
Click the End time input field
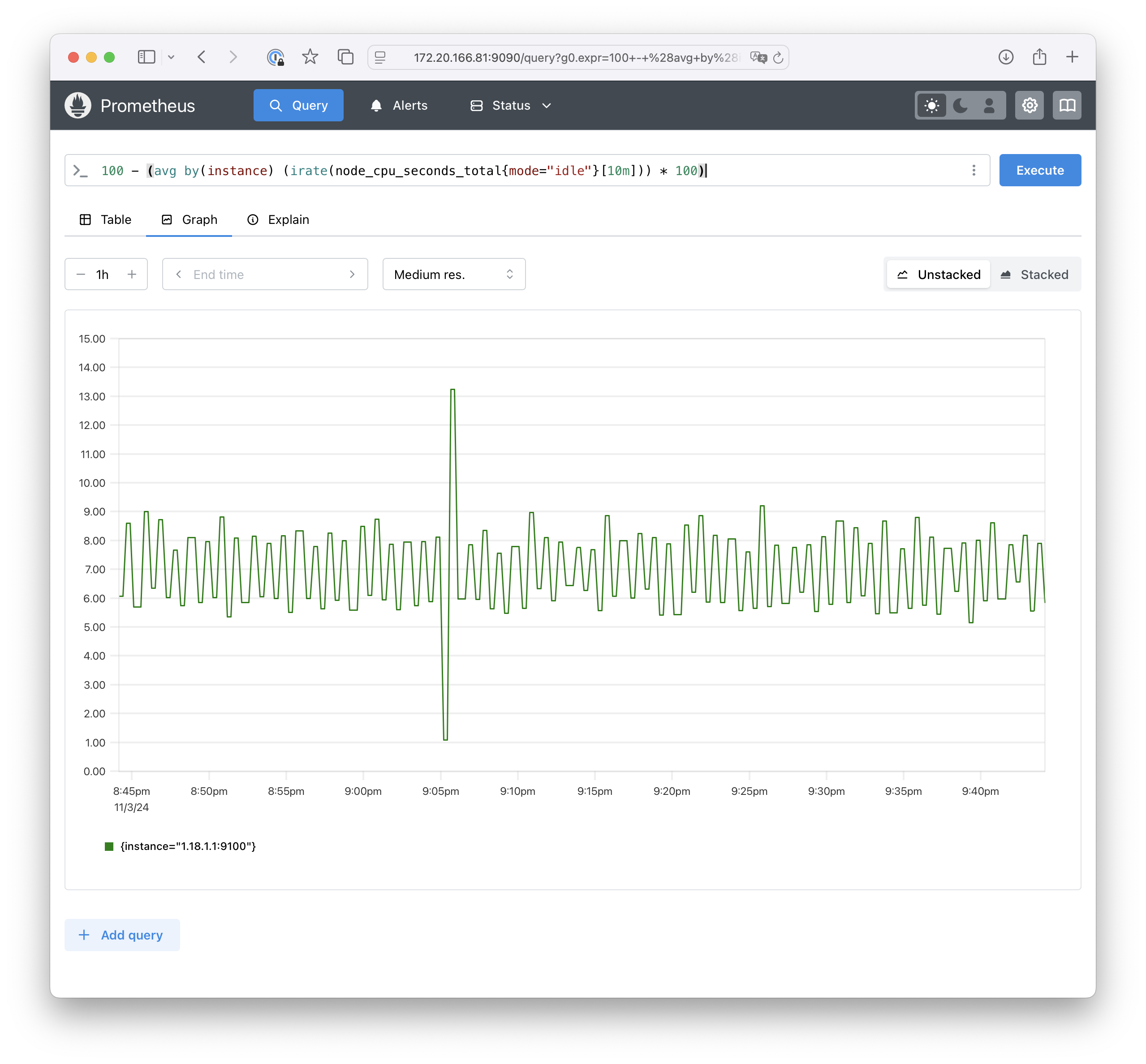tap(265, 275)
